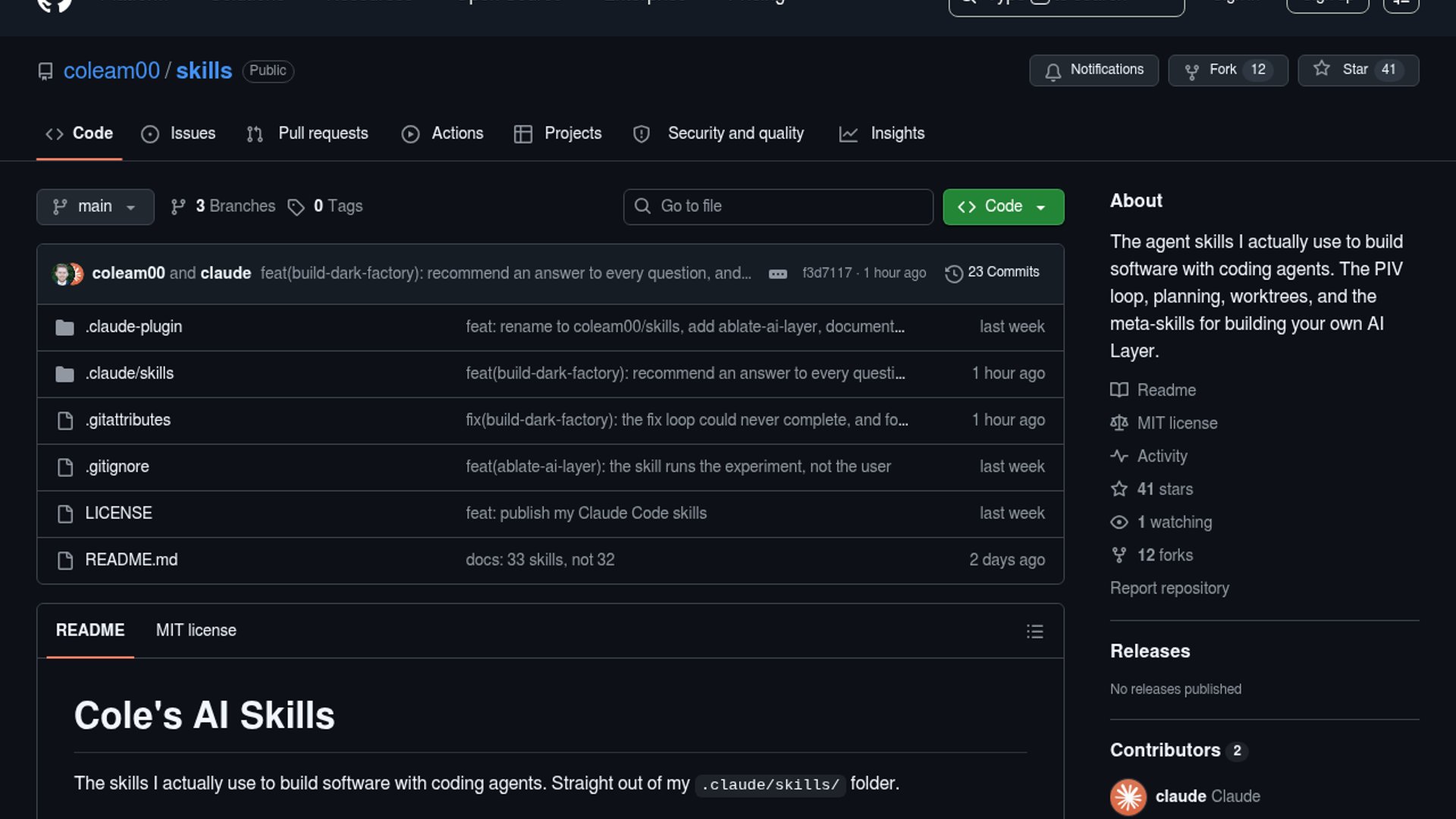This screenshot has height=819, width=1456.
Task: Switch to the MIT license tab
Action: [x=196, y=630]
